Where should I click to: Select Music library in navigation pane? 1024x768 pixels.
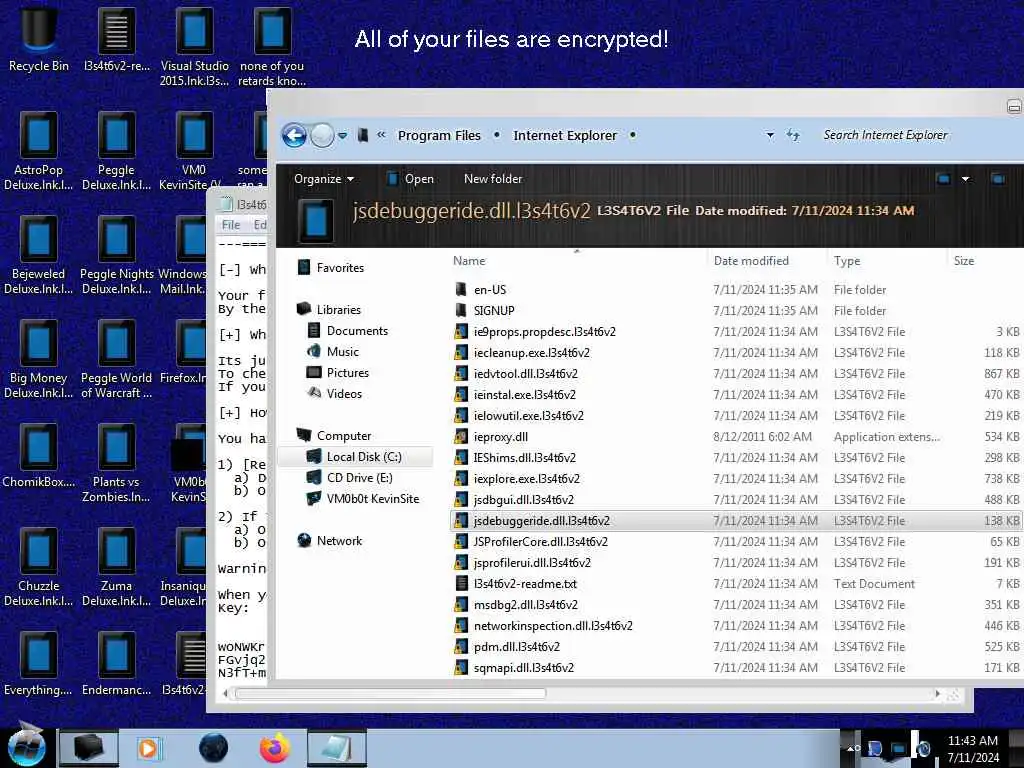(x=333, y=352)
